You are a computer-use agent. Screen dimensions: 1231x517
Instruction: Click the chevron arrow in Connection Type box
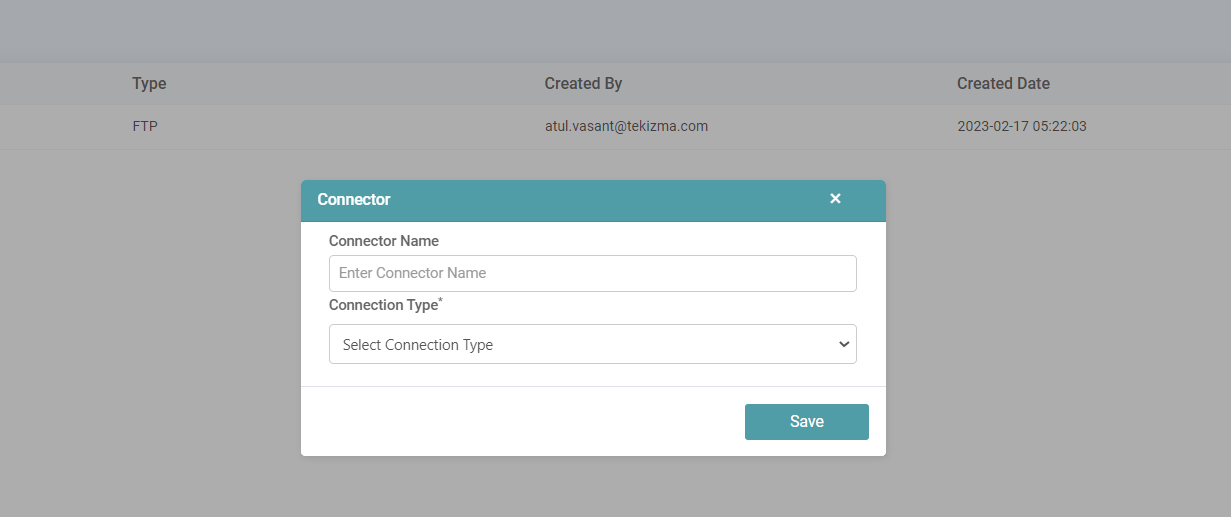click(843, 344)
